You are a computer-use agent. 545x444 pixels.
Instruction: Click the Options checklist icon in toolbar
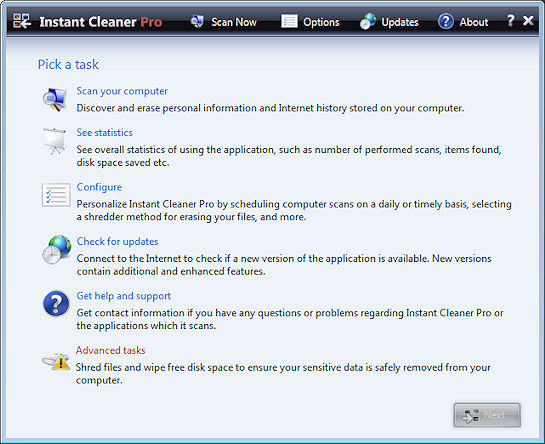(x=289, y=22)
